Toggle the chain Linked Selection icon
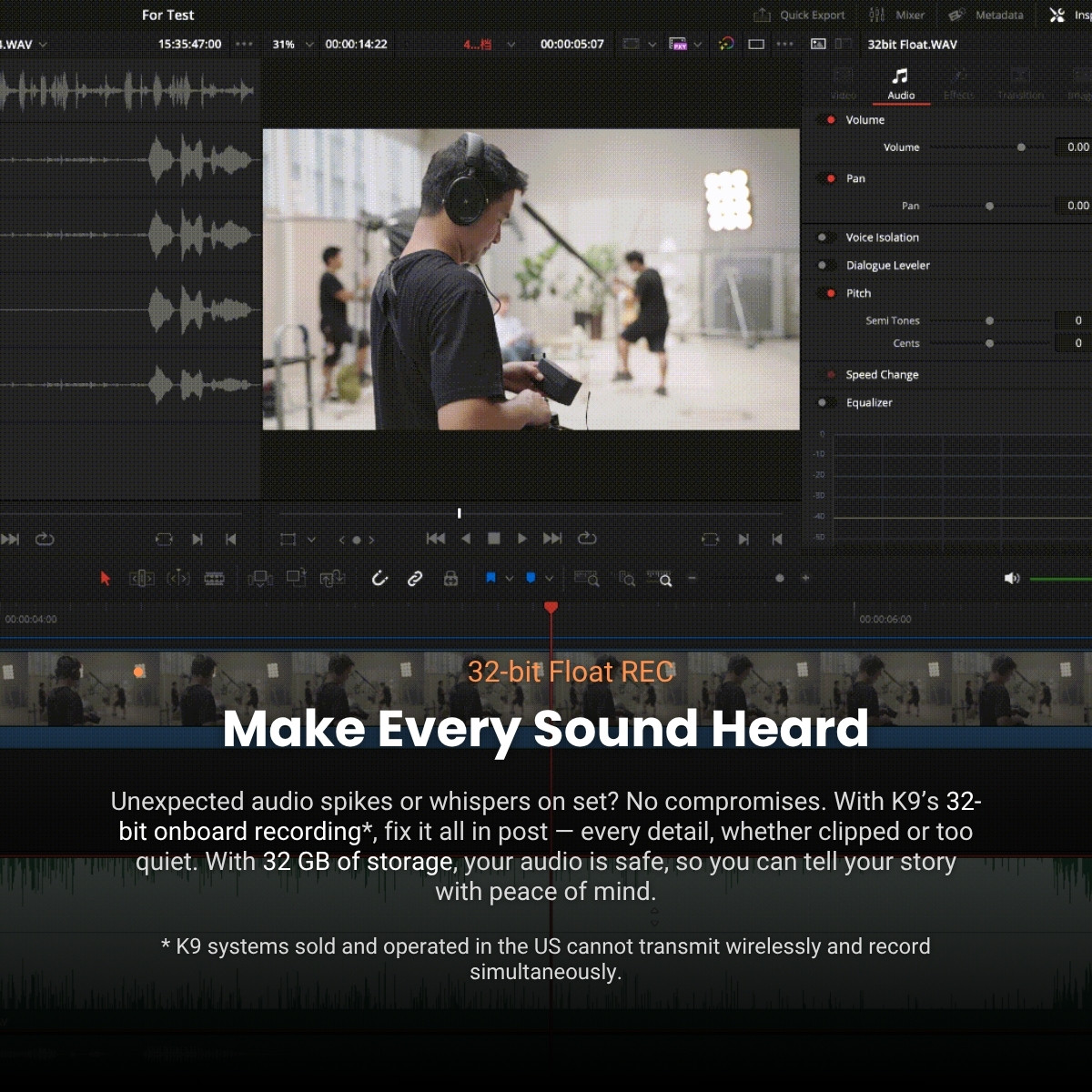Viewport: 1092px width, 1092px height. 415,579
